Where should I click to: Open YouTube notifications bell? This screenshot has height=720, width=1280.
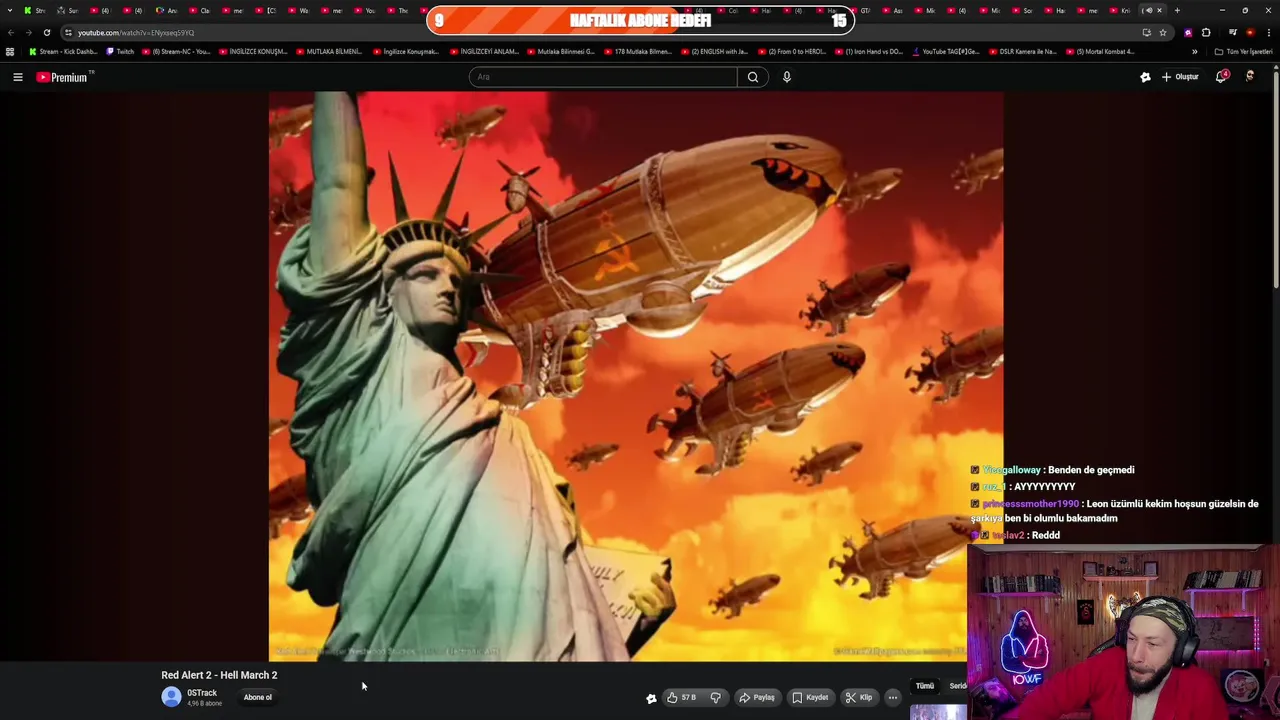pos(1221,77)
